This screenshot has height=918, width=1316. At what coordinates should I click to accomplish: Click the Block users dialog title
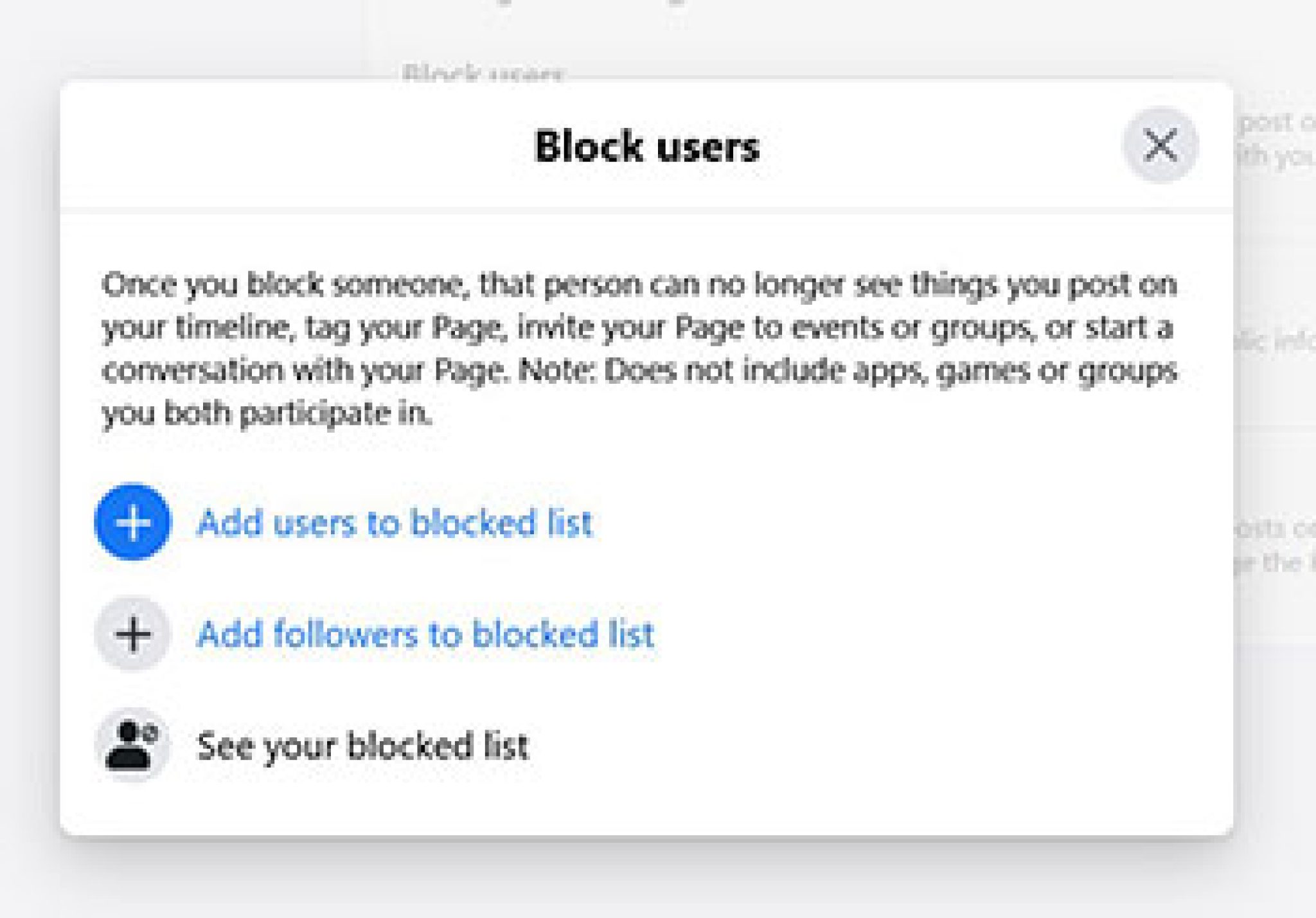pyautogui.click(x=646, y=148)
